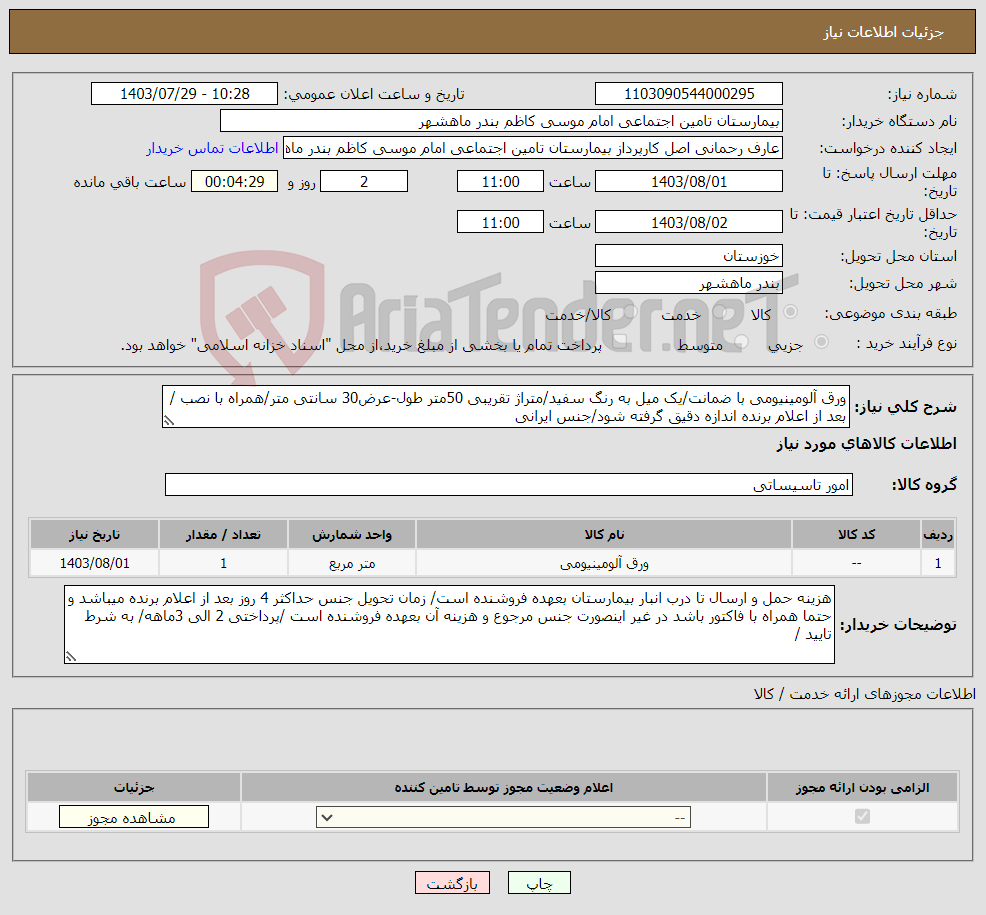Select the کالا/خدمت radio button

(x=629, y=312)
